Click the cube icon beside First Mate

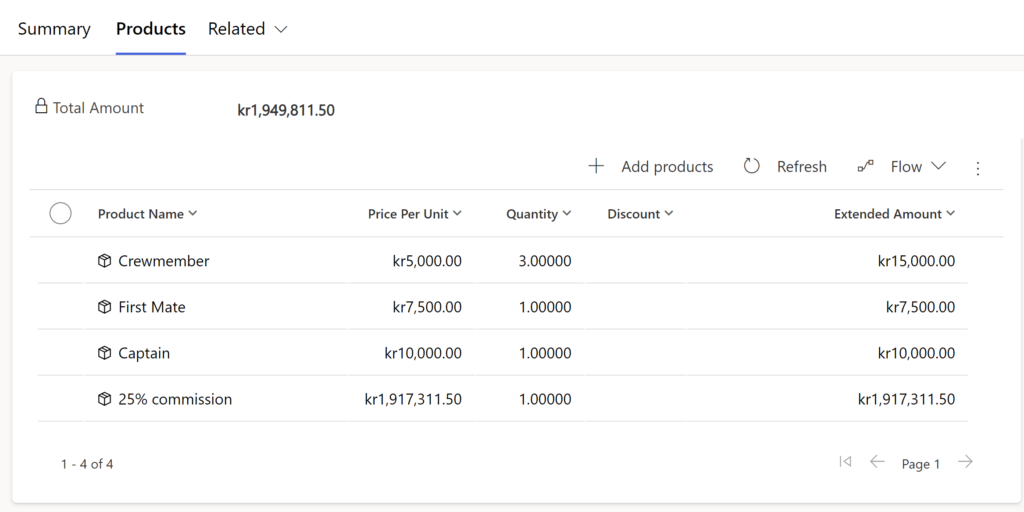point(104,307)
